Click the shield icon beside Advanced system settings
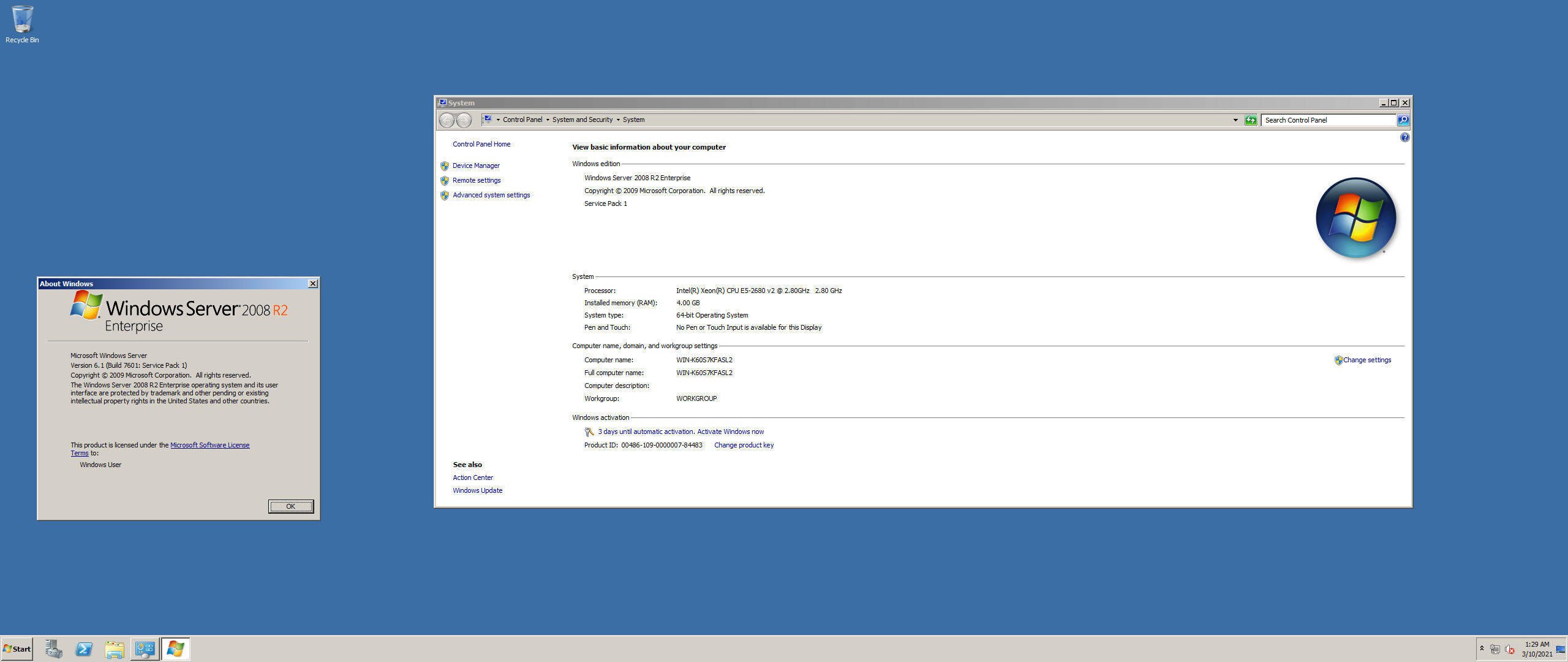Image resolution: width=1568 pixels, height=662 pixels. 445,196
